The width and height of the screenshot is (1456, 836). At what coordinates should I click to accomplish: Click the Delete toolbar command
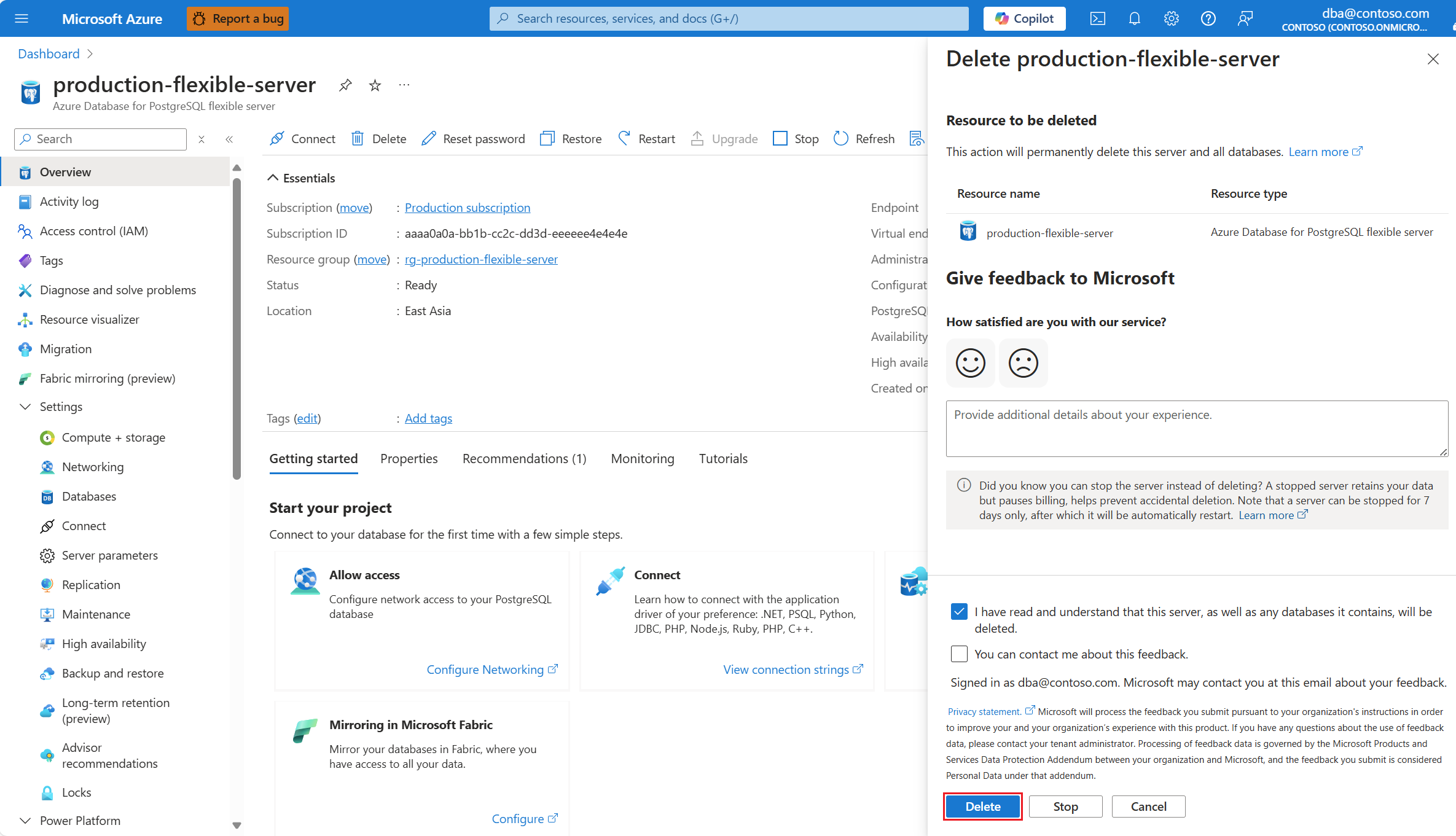378,139
